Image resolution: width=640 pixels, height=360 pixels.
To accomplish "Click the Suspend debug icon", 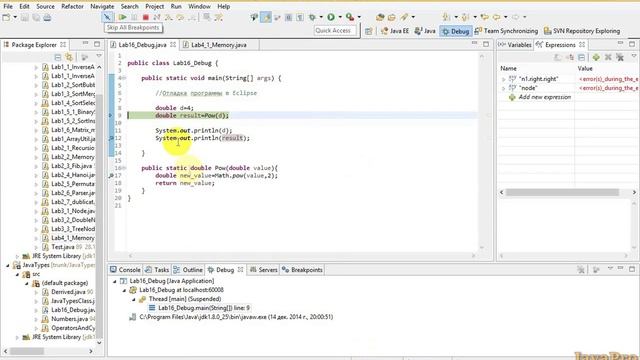I will click(134, 17).
